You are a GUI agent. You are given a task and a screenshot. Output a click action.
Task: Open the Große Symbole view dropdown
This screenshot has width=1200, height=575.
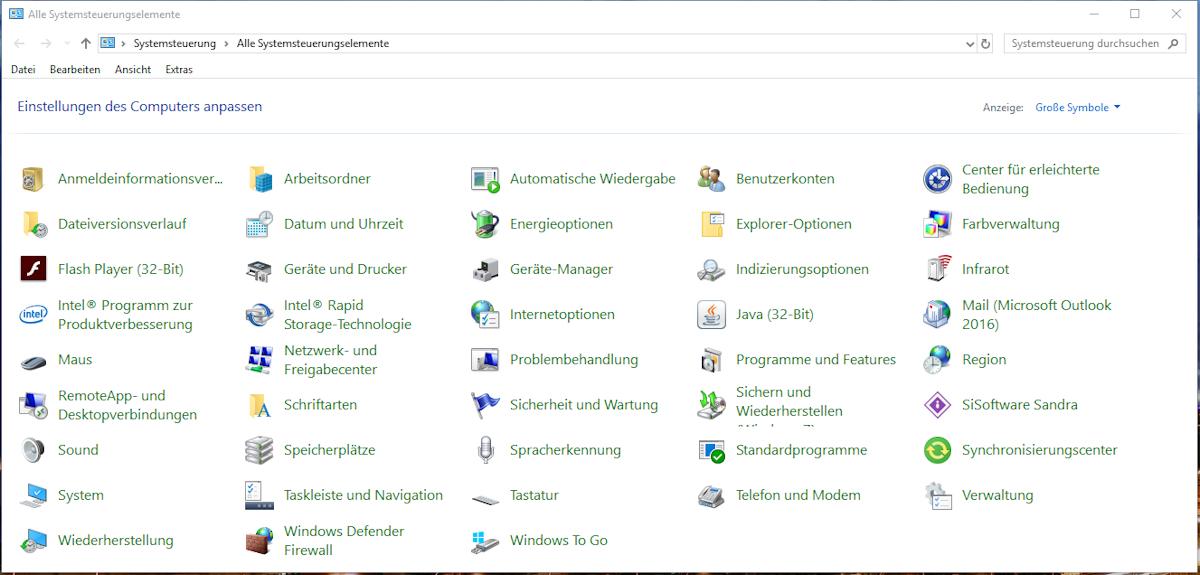tap(1078, 107)
